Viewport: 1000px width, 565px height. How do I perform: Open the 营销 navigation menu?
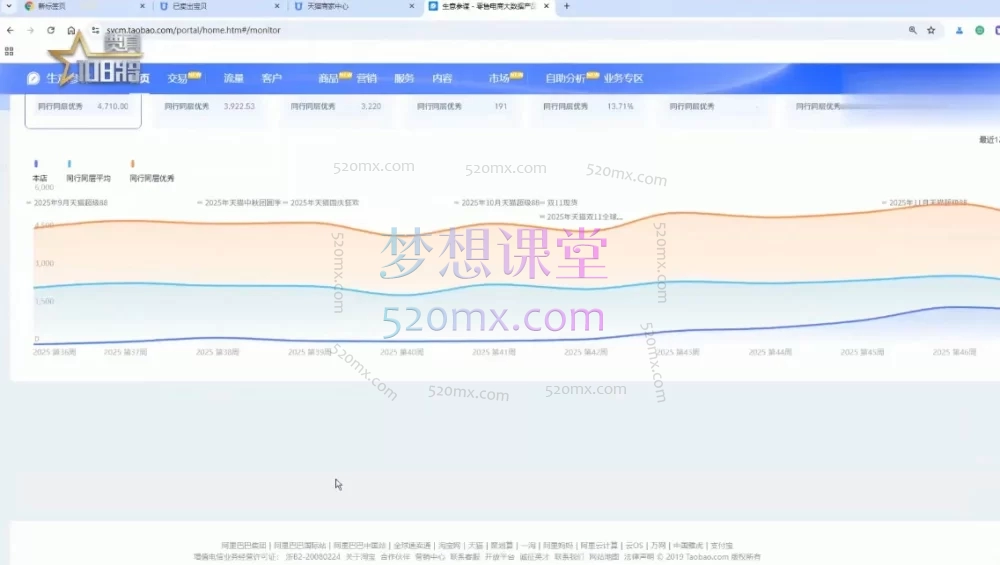366,78
